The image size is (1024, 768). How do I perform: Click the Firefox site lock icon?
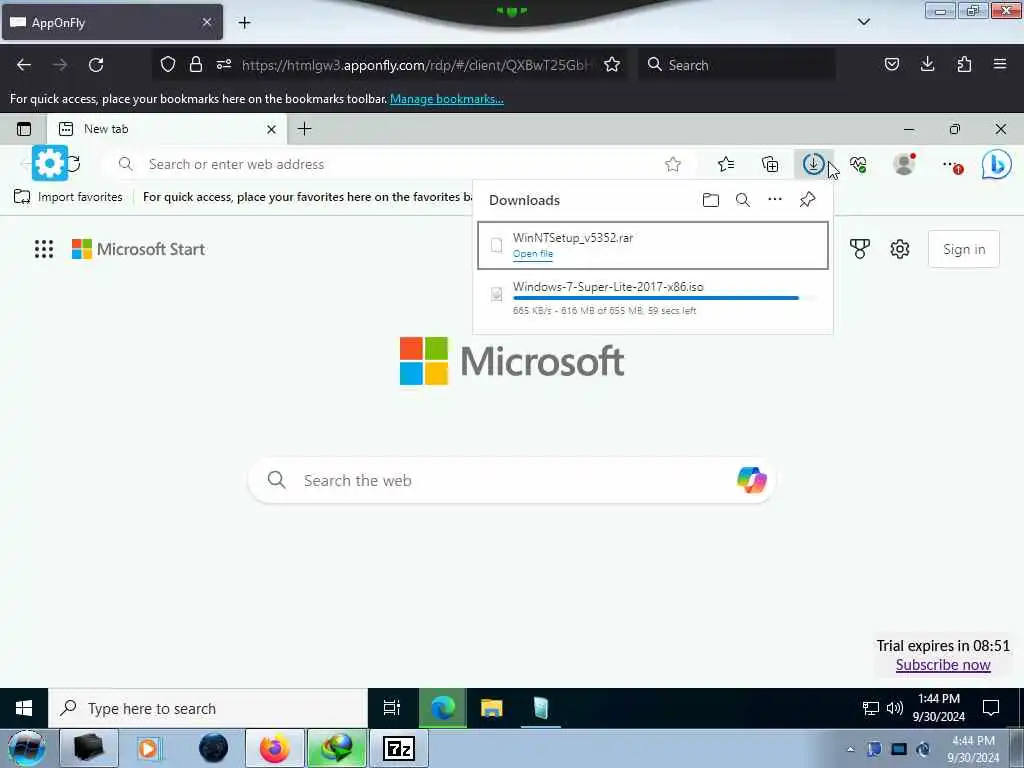pyautogui.click(x=195, y=64)
